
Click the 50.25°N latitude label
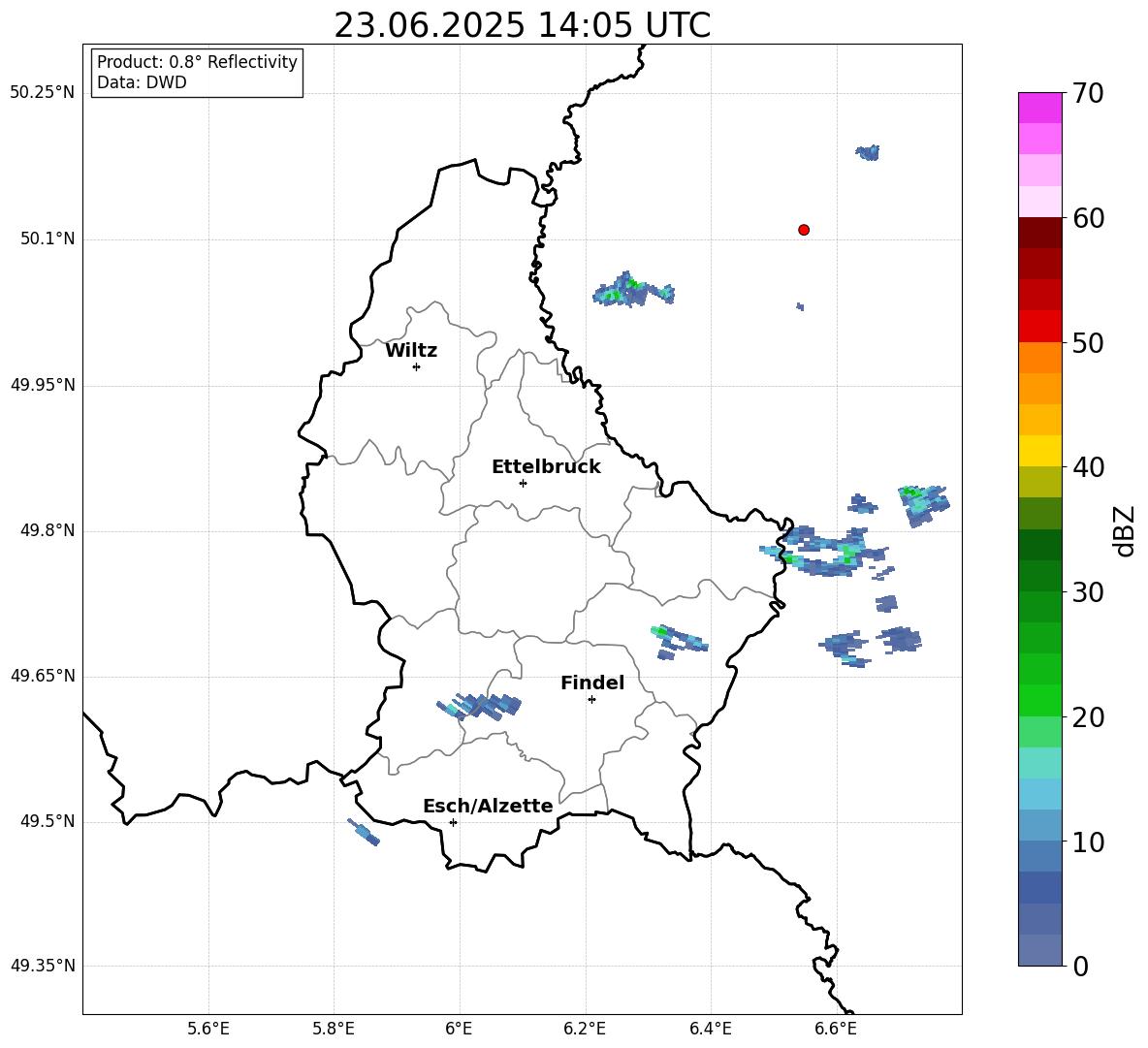click(x=43, y=93)
